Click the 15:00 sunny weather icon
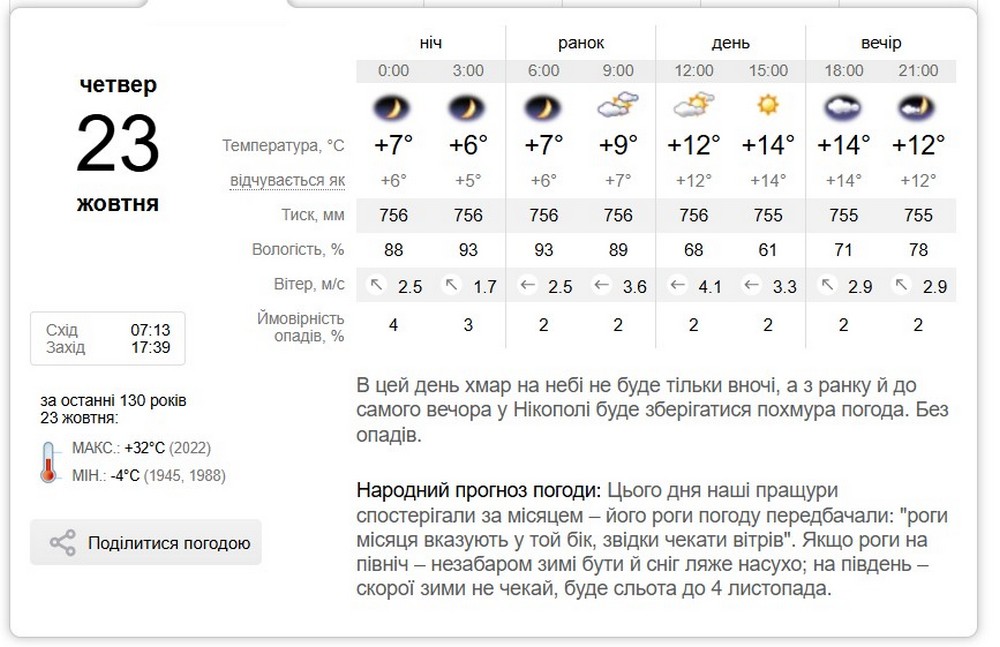1000x647 pixels. [x=768, y=104]
